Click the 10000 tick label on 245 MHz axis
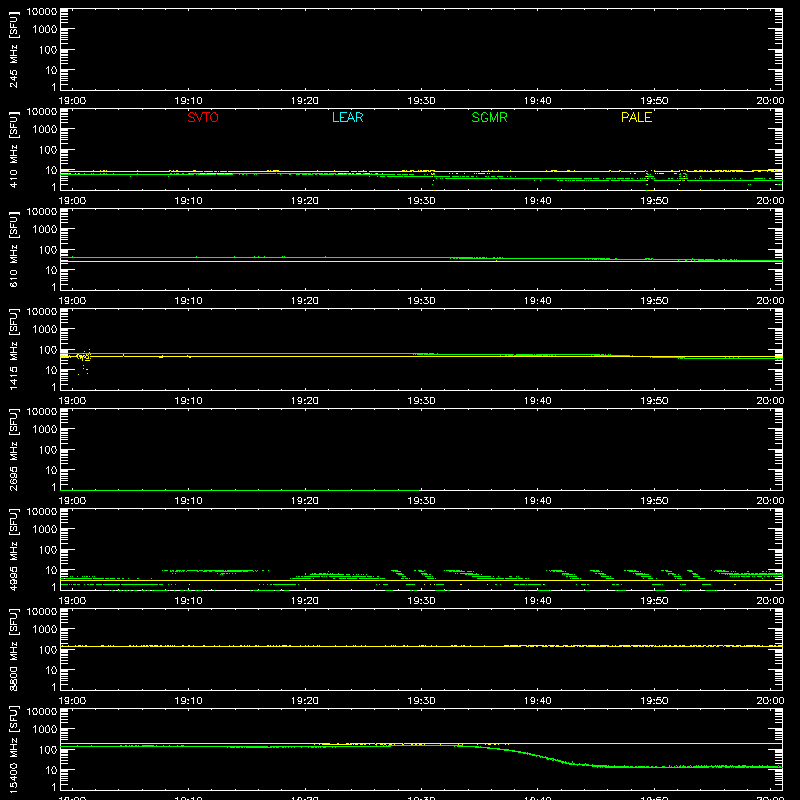 (42, 12)
